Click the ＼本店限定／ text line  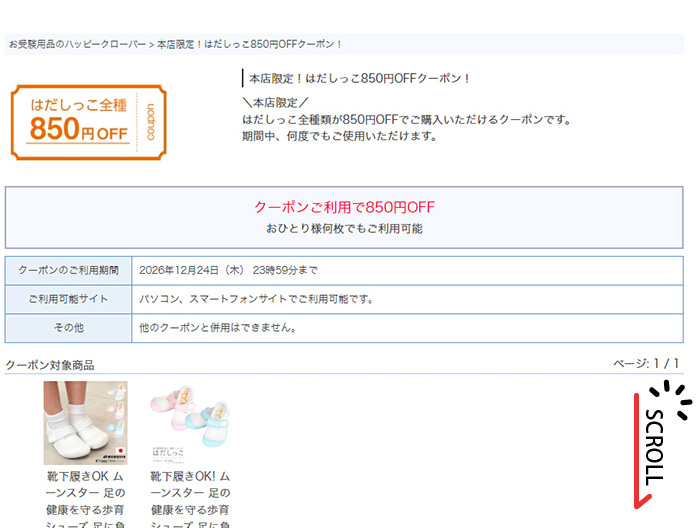pos(275,103)
